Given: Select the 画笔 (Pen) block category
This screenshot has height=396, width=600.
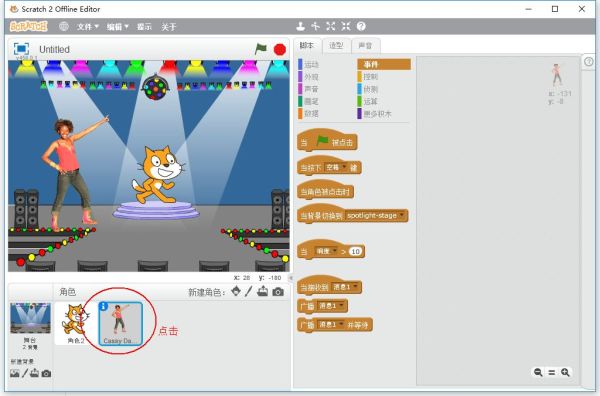Looking at the screenshot, I should tap(308, 101).
